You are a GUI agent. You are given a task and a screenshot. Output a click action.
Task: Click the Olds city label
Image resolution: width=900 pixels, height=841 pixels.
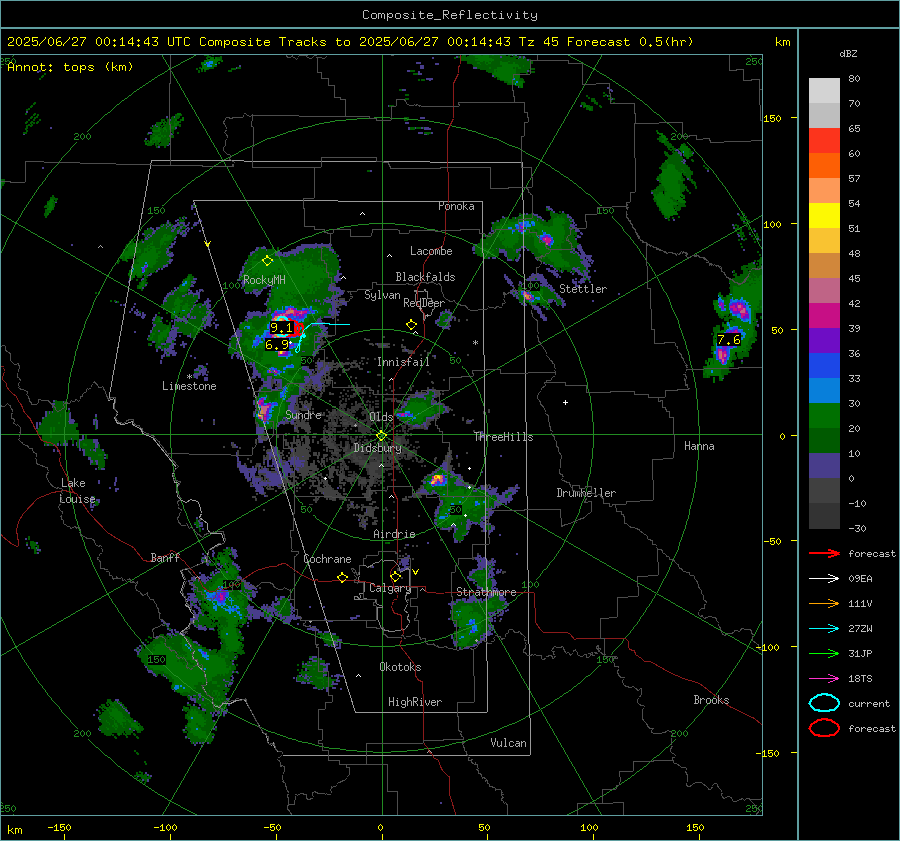click(381, 417)
